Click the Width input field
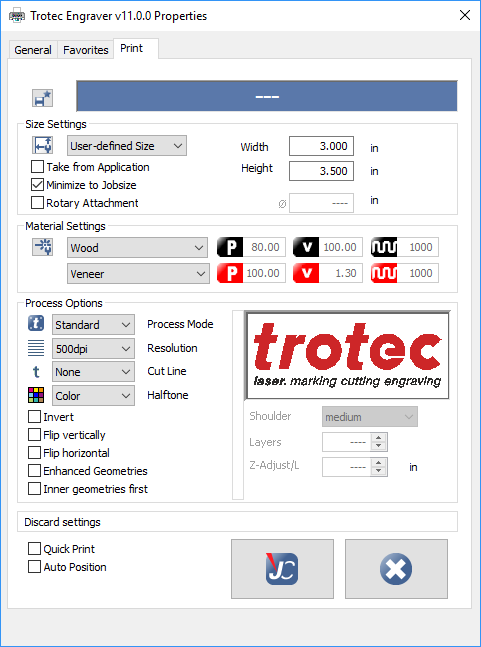This screenshot has height=647, width=481. pyautogui.click(x=321, y=146)
